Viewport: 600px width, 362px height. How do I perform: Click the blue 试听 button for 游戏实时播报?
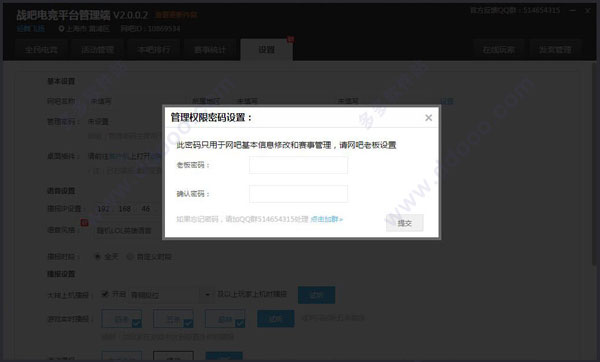pos(276,318)
